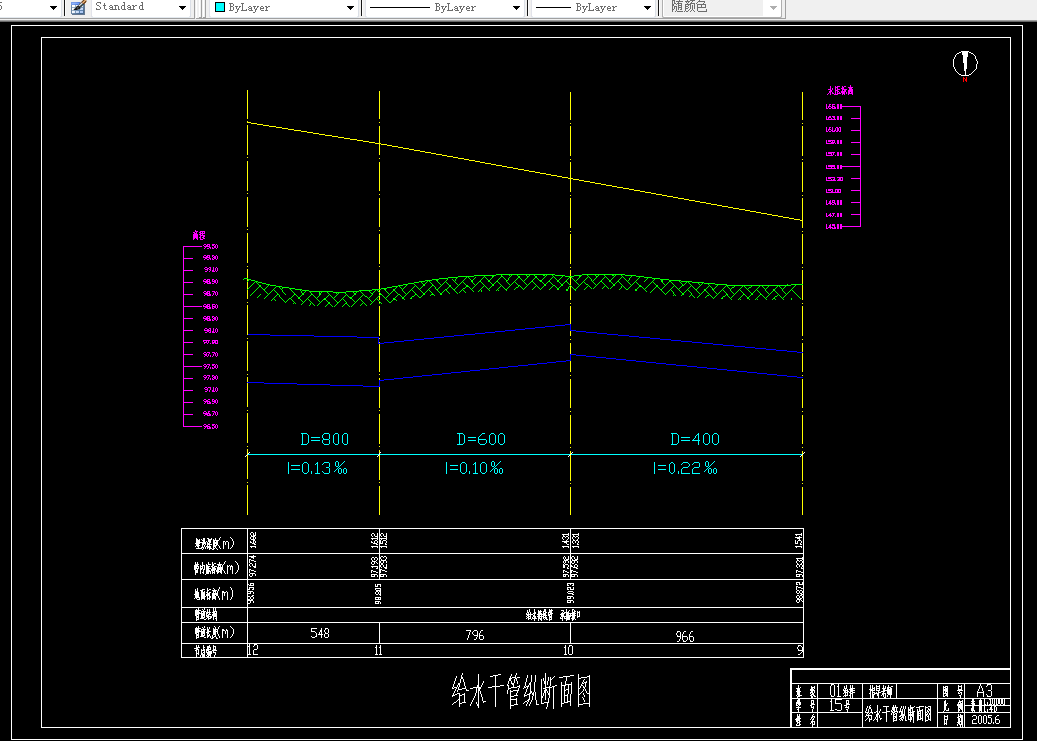Select the yellow hydraulic grade line
The height and width of the screenshot is (741, 1037).
[x=524, y=171]
